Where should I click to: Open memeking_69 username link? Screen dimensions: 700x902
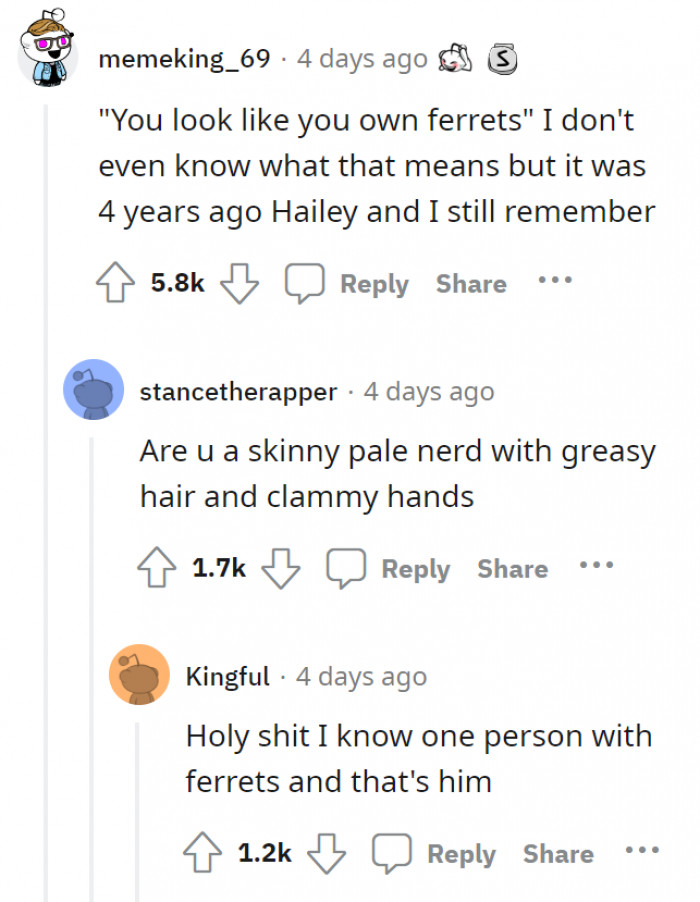185,59
